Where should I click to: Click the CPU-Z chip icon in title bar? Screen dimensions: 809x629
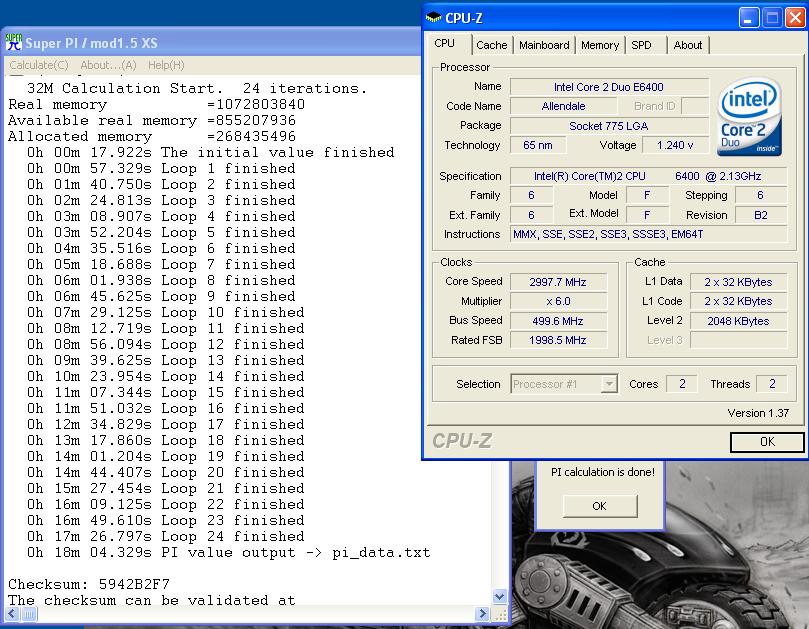click(433, 18)
